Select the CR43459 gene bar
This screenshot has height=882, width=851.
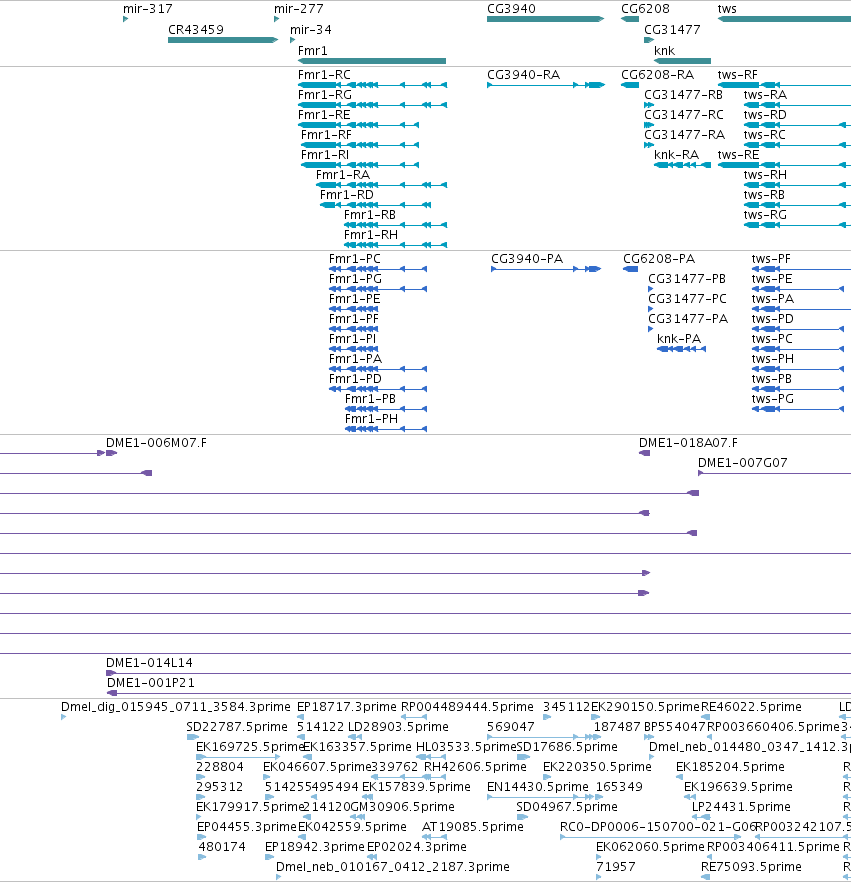click(223, 40)
